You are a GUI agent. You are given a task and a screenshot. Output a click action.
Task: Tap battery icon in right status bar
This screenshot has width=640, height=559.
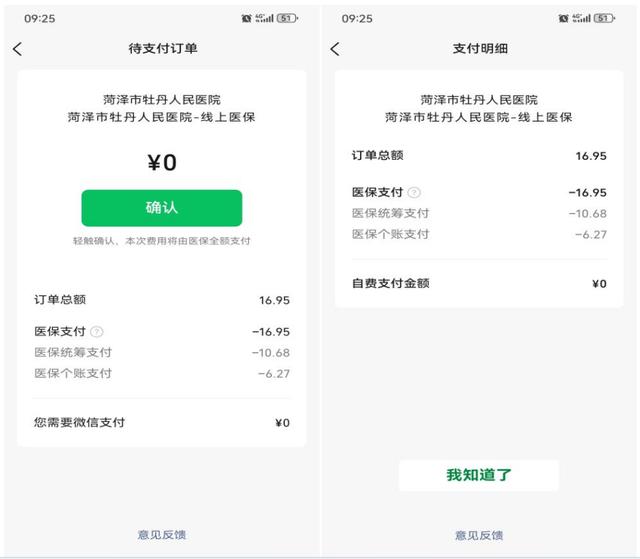pos(604,18)
